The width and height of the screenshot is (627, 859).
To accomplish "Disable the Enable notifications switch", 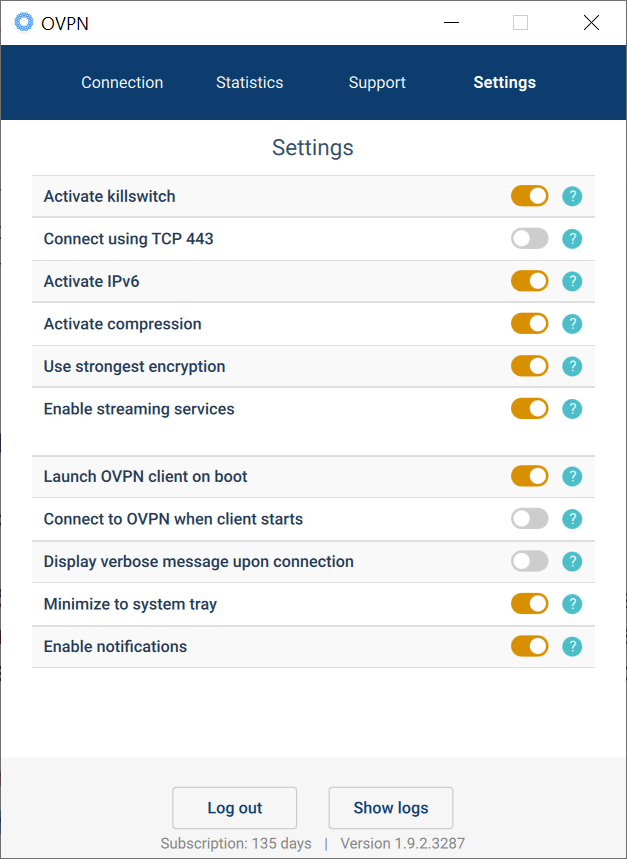I will pyautogui.click(x=529, y=646).
